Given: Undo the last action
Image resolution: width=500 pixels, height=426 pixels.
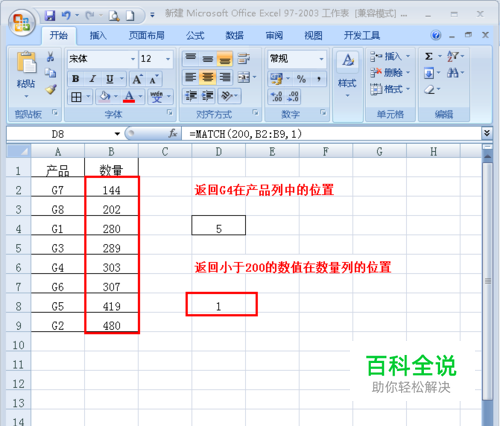Looking at the screenshot, I should [x=66, y=15].
